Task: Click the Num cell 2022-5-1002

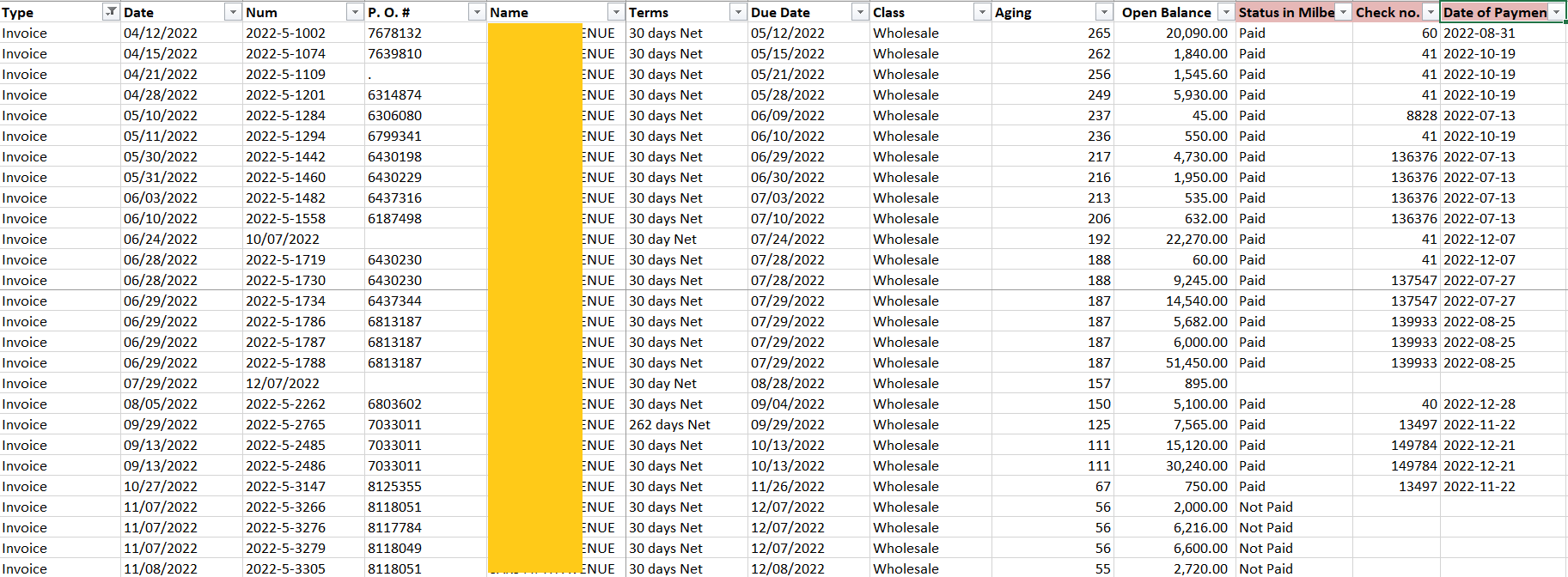Action: [285, 33]
